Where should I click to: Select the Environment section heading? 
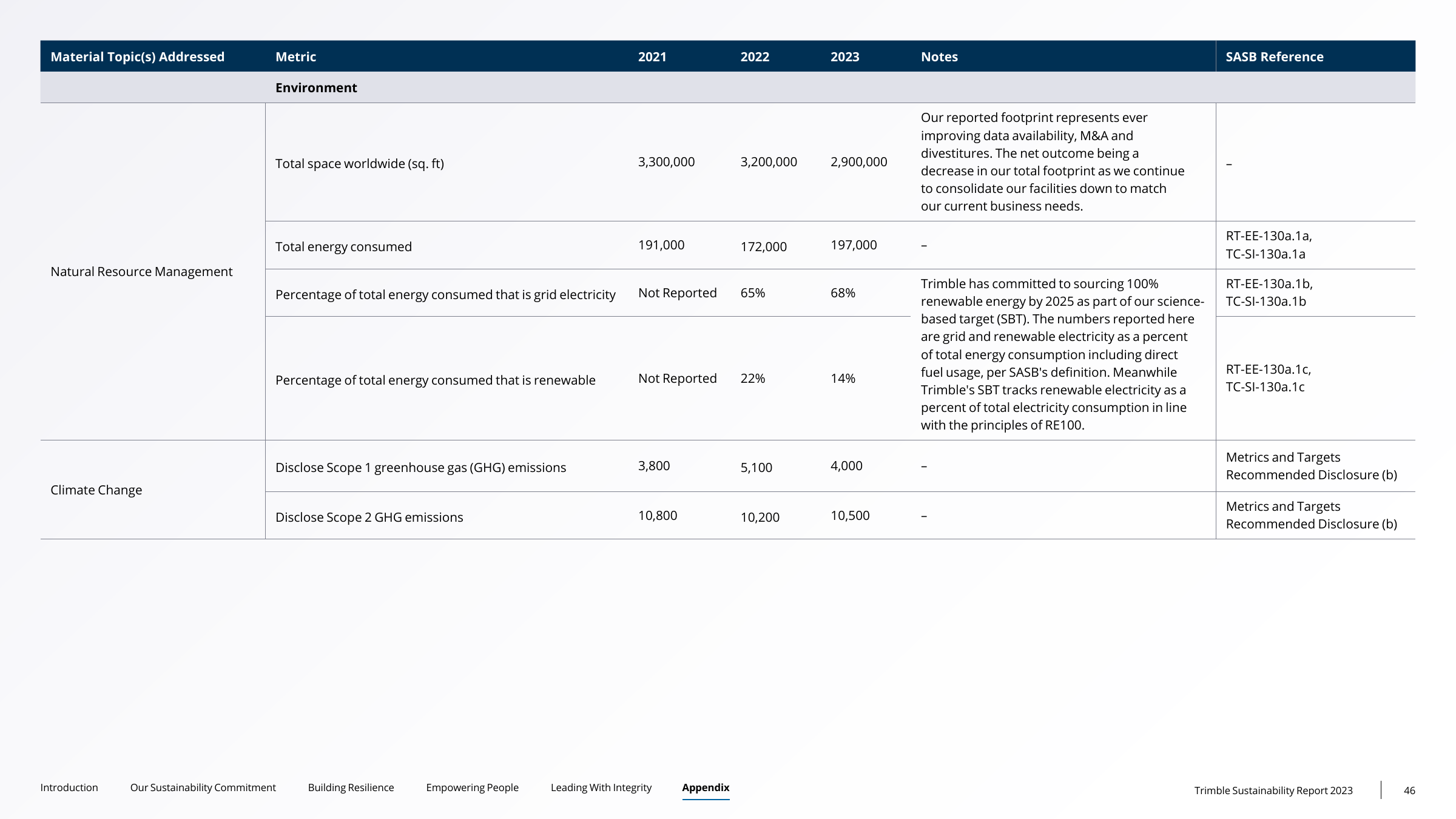point(316,87)
